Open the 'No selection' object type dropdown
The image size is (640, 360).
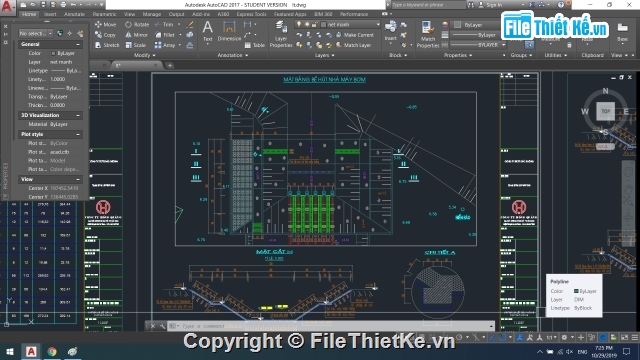click(36, 33)
